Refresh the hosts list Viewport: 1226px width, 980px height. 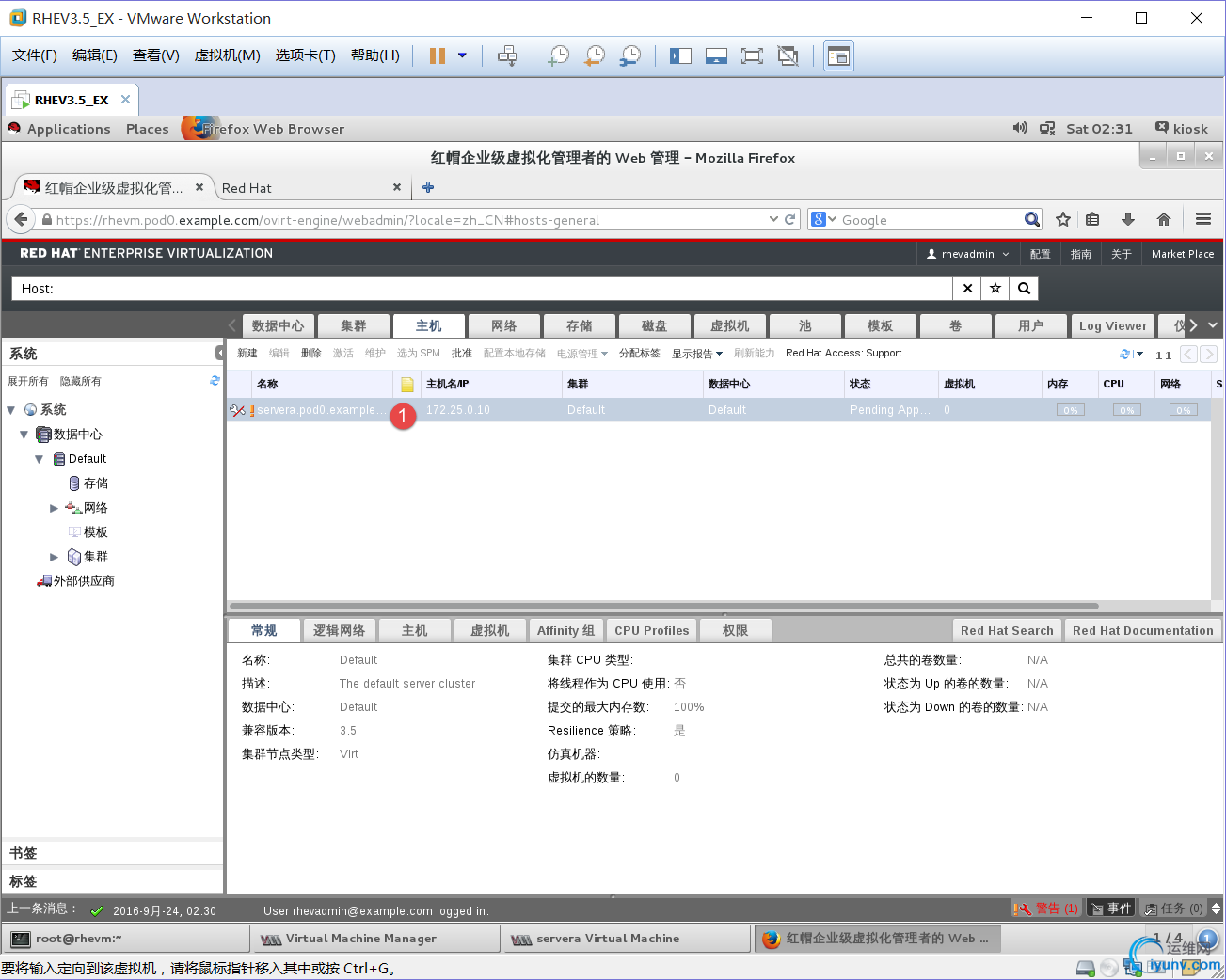point(1125,354)
